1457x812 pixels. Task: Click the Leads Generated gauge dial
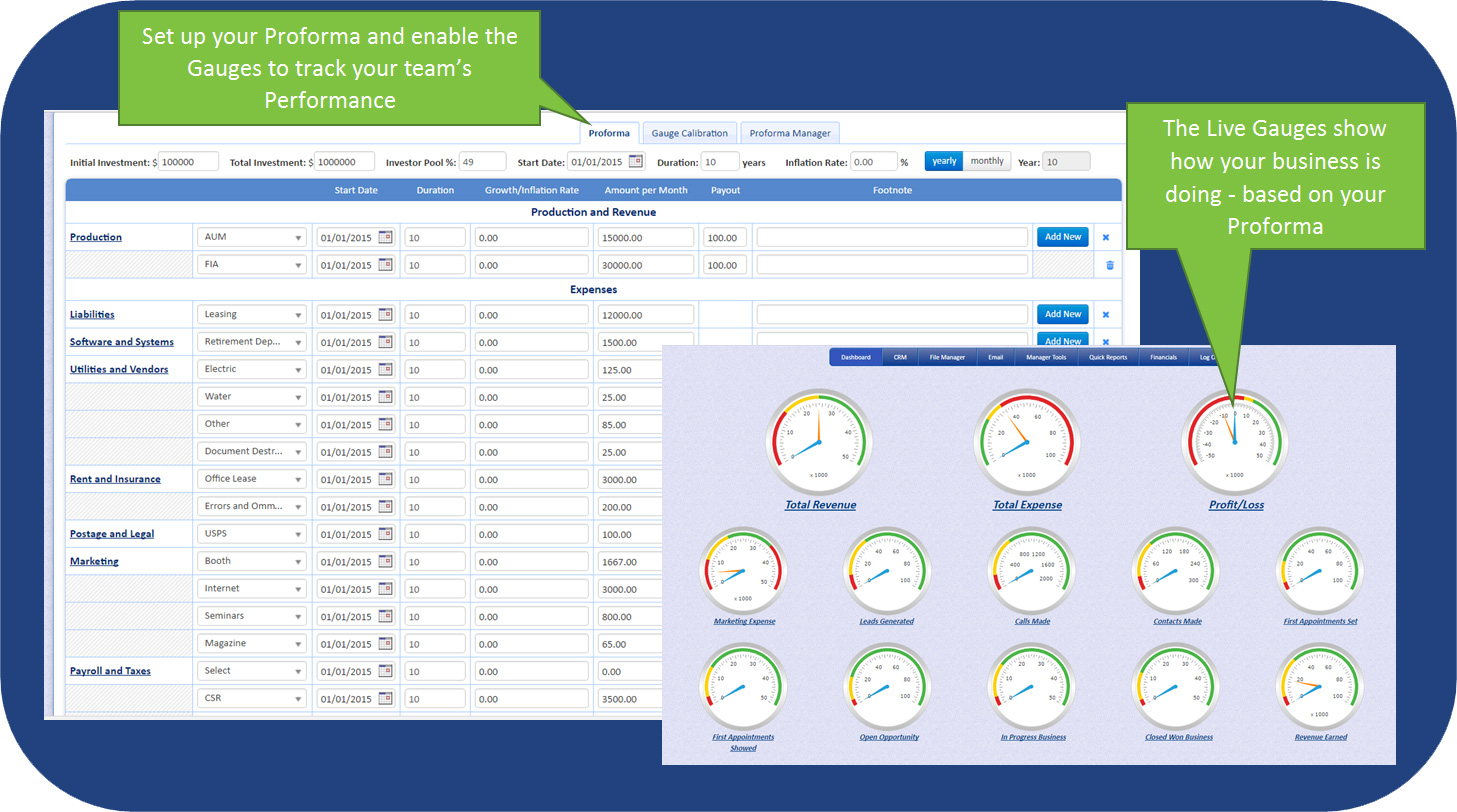coord(886,571)
